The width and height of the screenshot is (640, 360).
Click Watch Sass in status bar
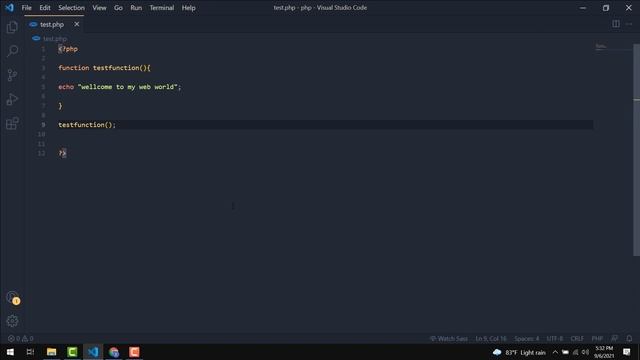click(449, 338)
